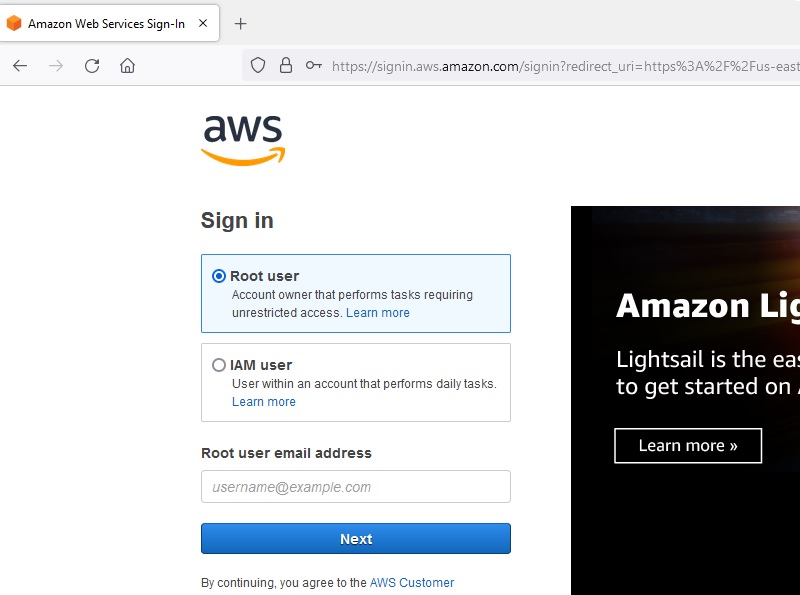800x595 pixels.
Task: Click the AWS logo
Action: tap(243, 139)
